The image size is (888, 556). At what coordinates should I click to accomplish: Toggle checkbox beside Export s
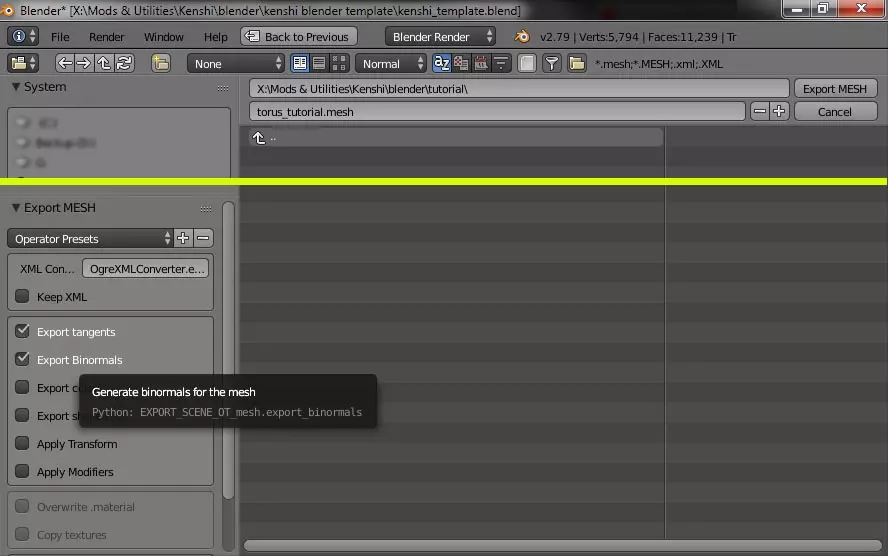pyautogui.click(x=23, y=415)
